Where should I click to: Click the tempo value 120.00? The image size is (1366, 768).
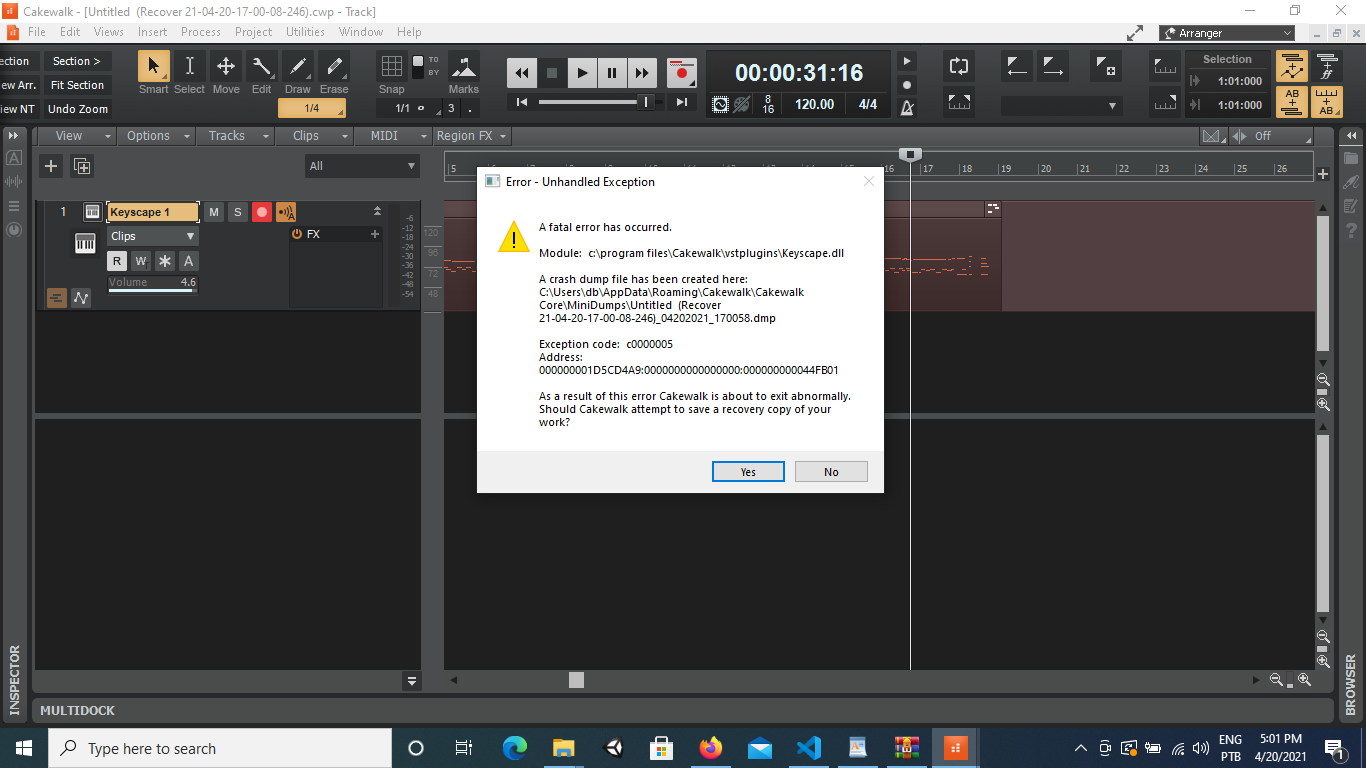coord(814,104)
